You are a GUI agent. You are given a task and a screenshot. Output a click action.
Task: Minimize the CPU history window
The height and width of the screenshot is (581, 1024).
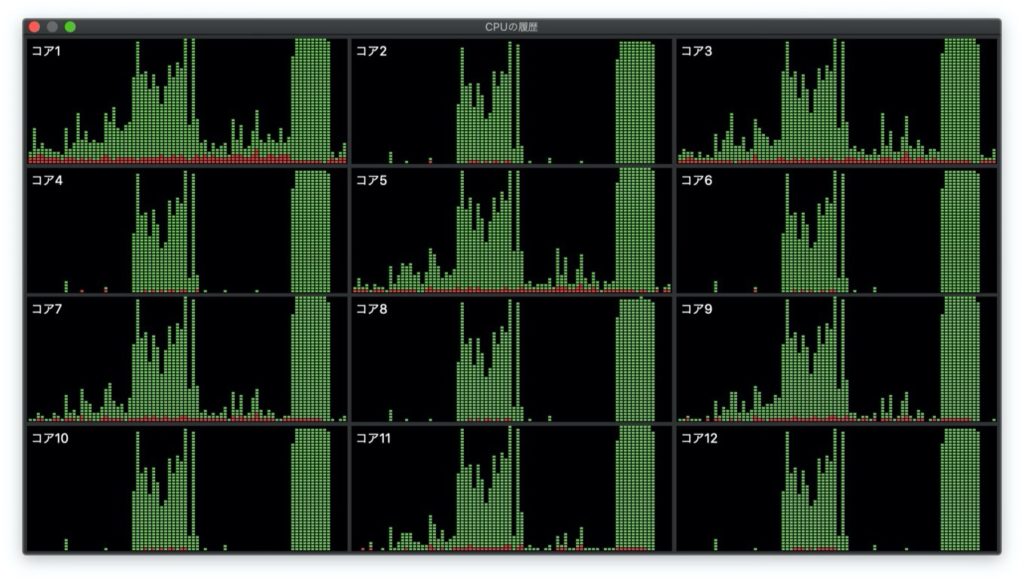(52, 27)
